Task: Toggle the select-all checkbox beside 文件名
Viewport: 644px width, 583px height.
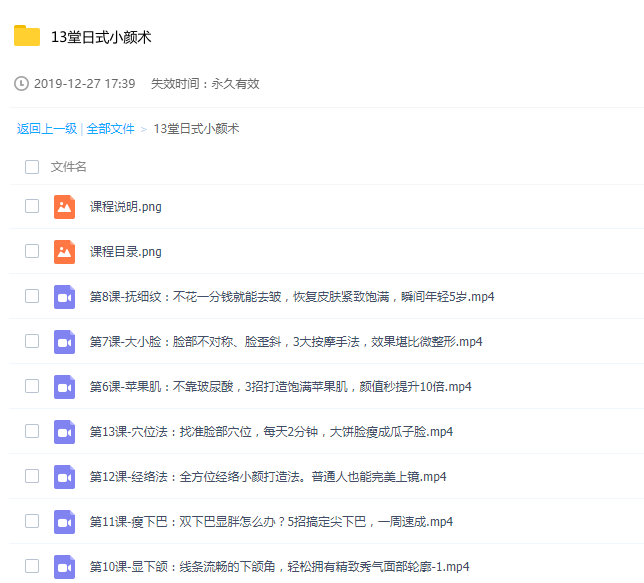Action: [x=32, y=167]
